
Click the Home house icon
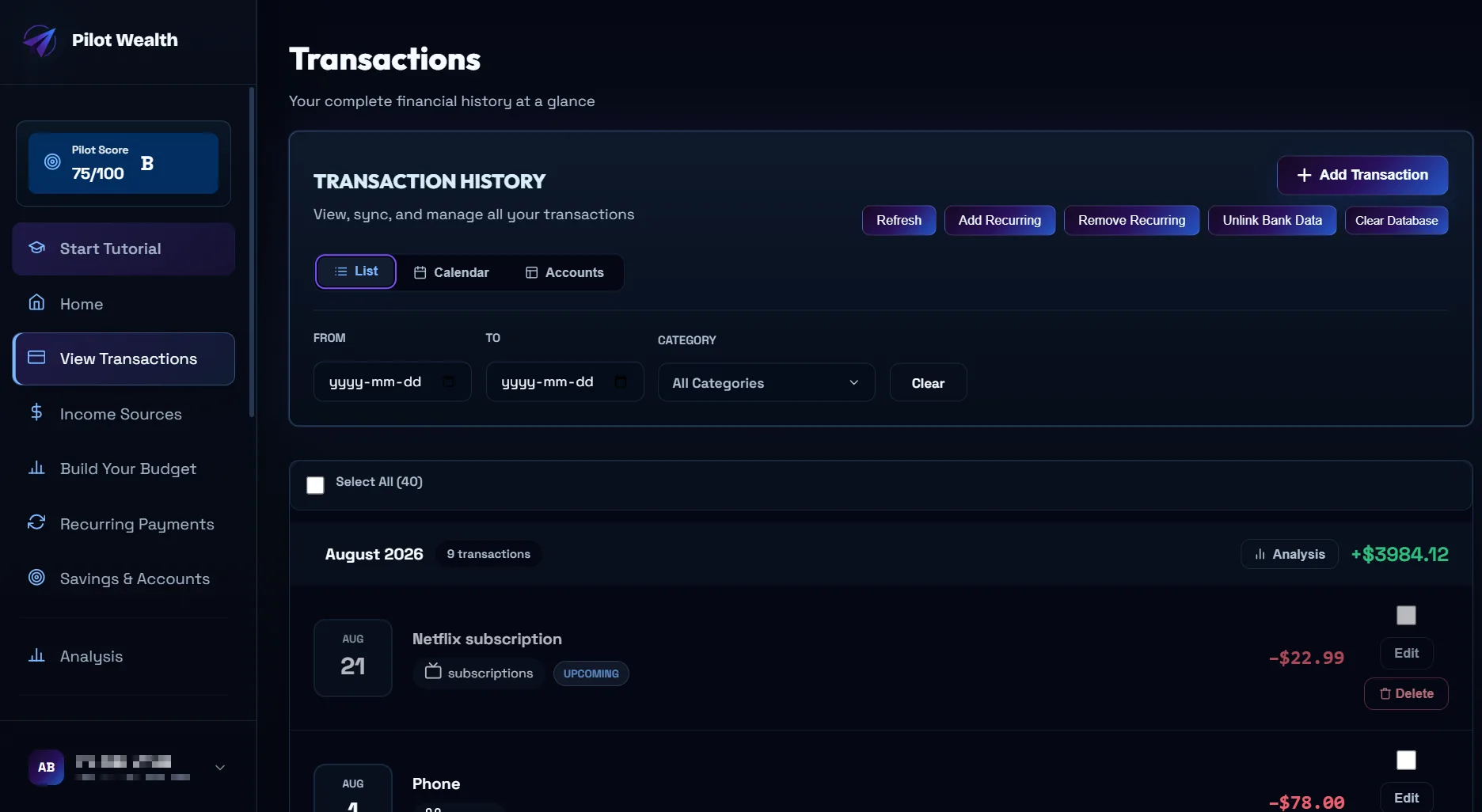[36, 302]
